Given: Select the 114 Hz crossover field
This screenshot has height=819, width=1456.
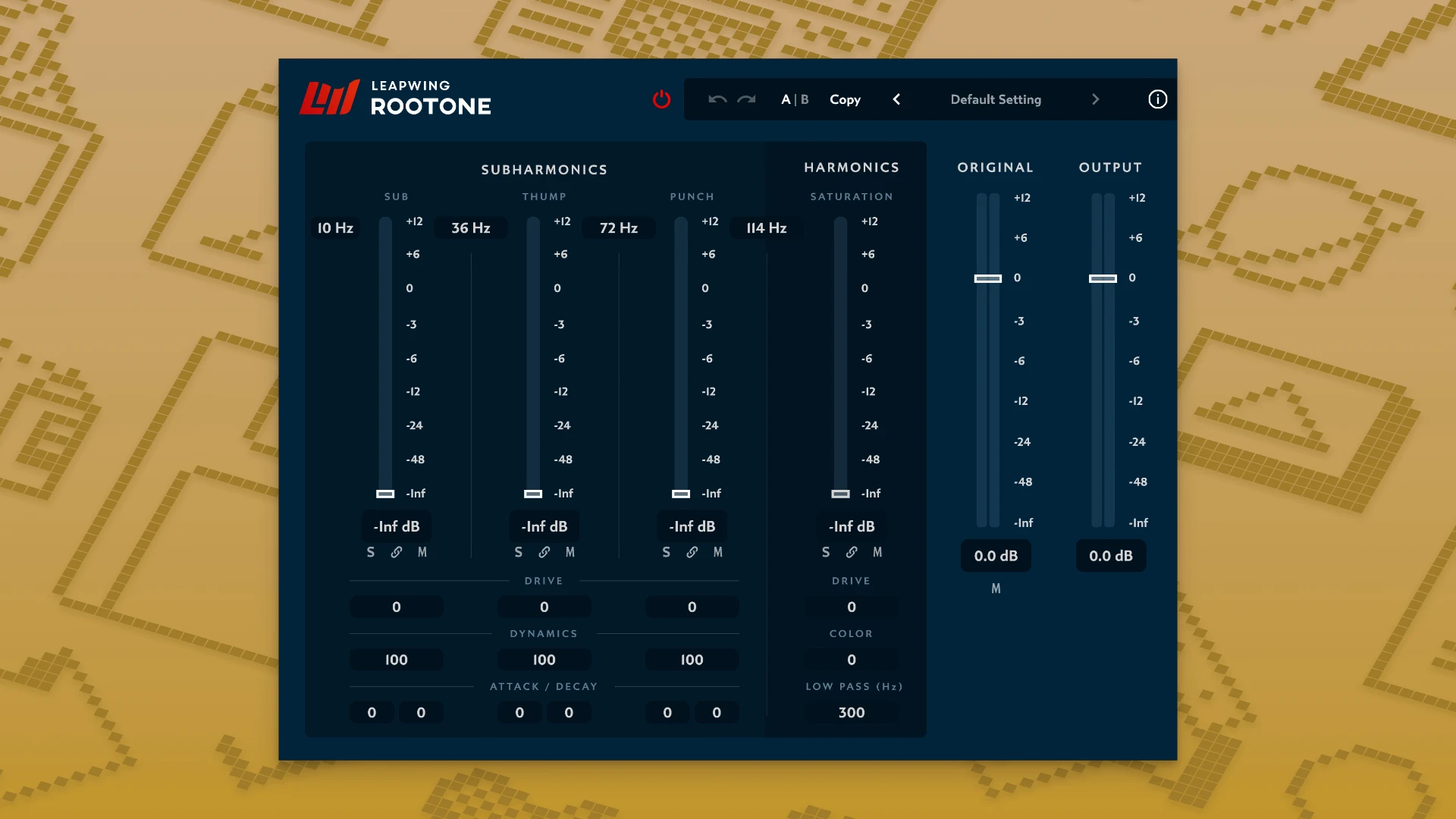Looking at the screenshot, I should click(x=767, y=227).
